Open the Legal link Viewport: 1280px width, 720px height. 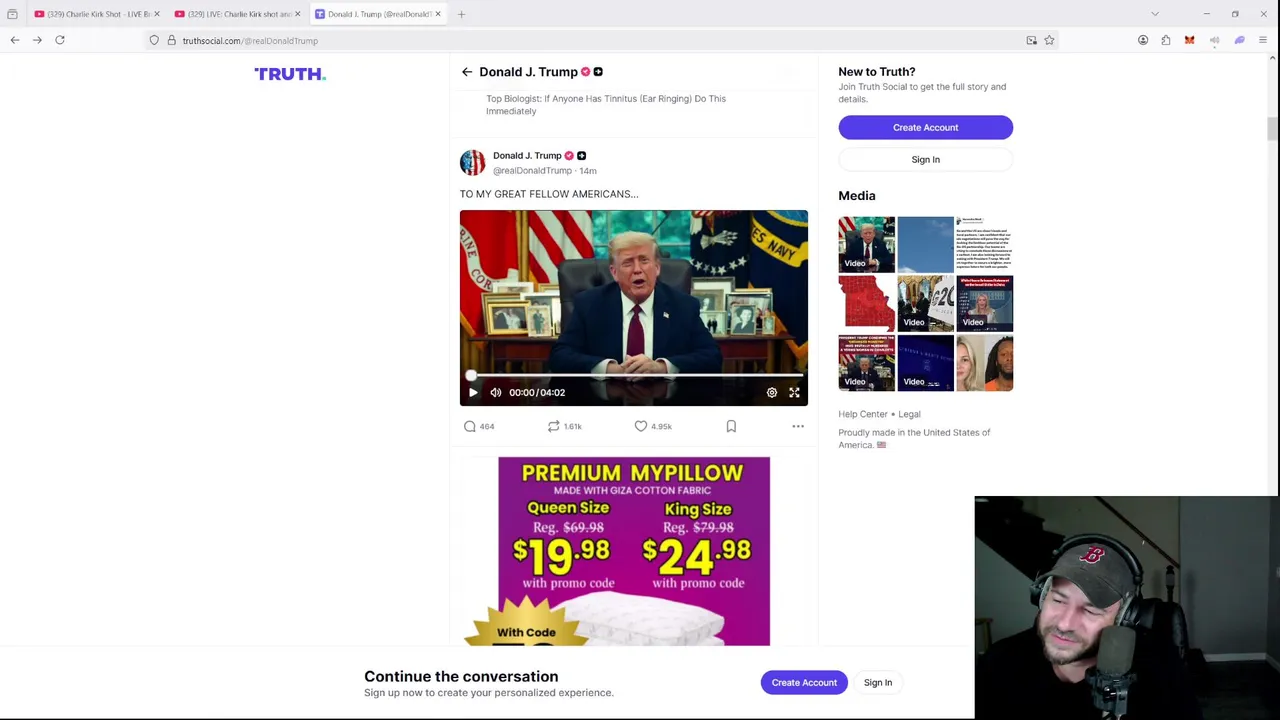909,414
